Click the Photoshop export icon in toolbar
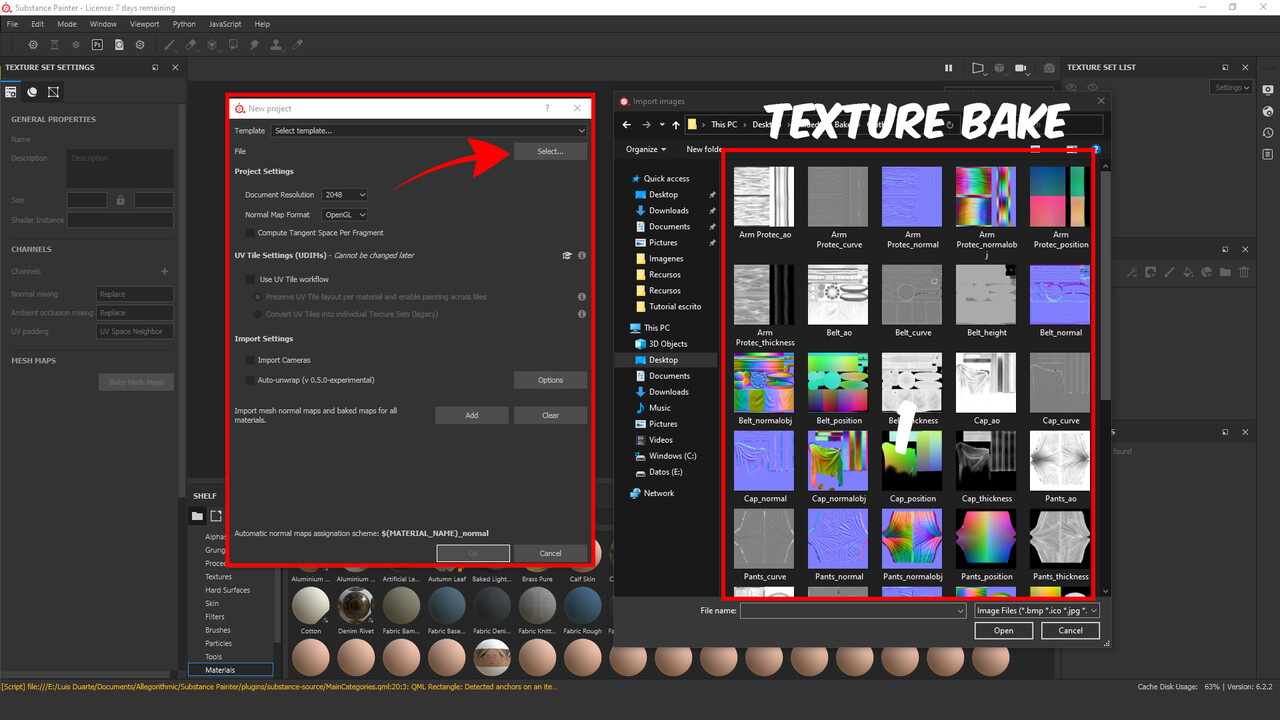This screenshot has height=720, width=1280. tap(97, 45)
